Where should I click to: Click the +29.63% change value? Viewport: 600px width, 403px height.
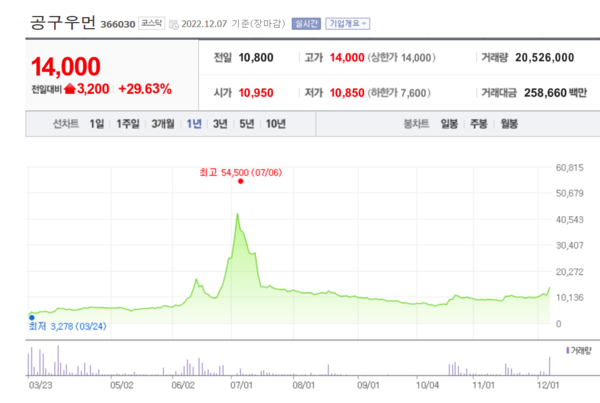click(145, 89)
